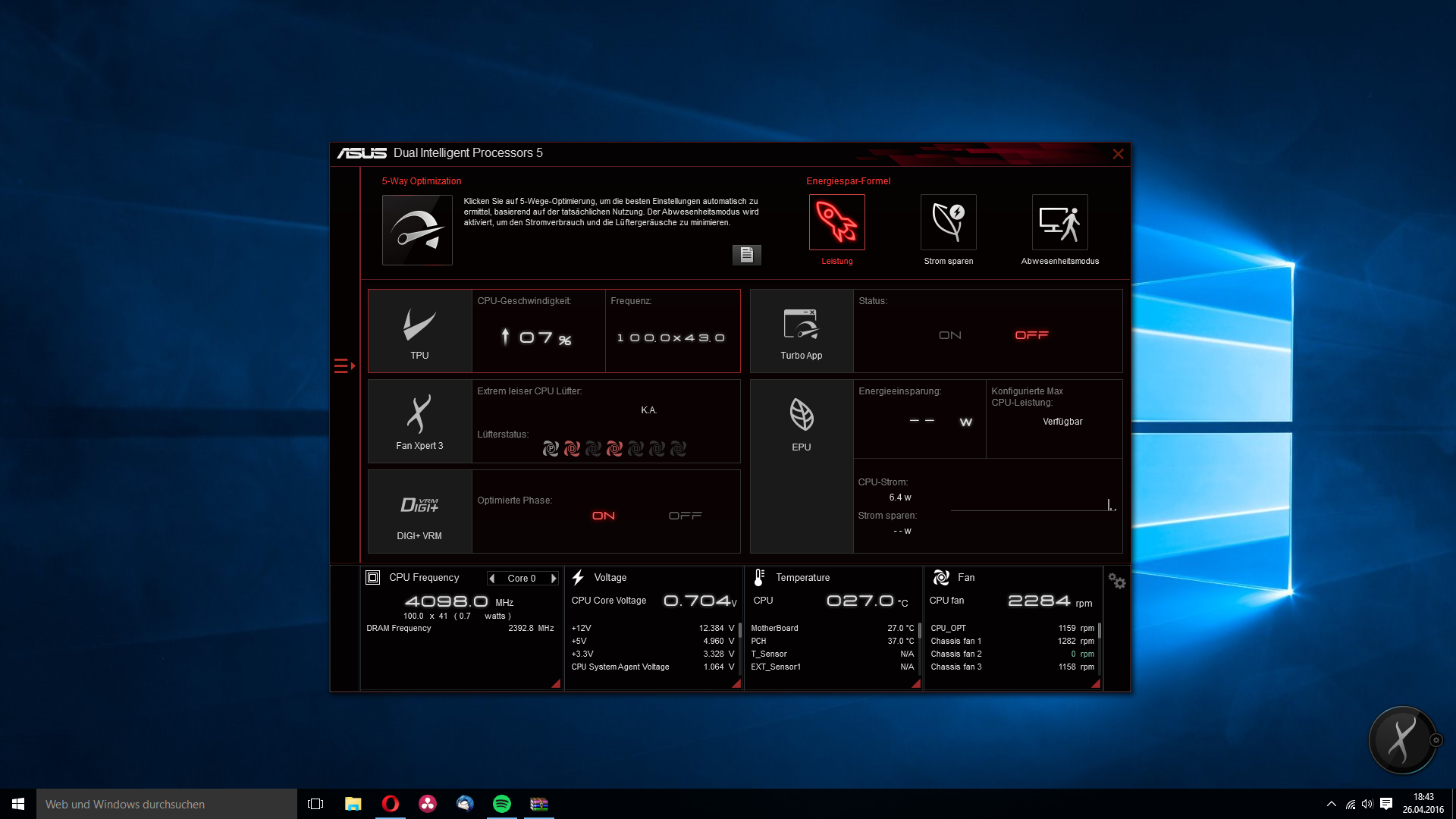Expand the left side menu arrow
Screen dimensions: 1456x819
344,366
